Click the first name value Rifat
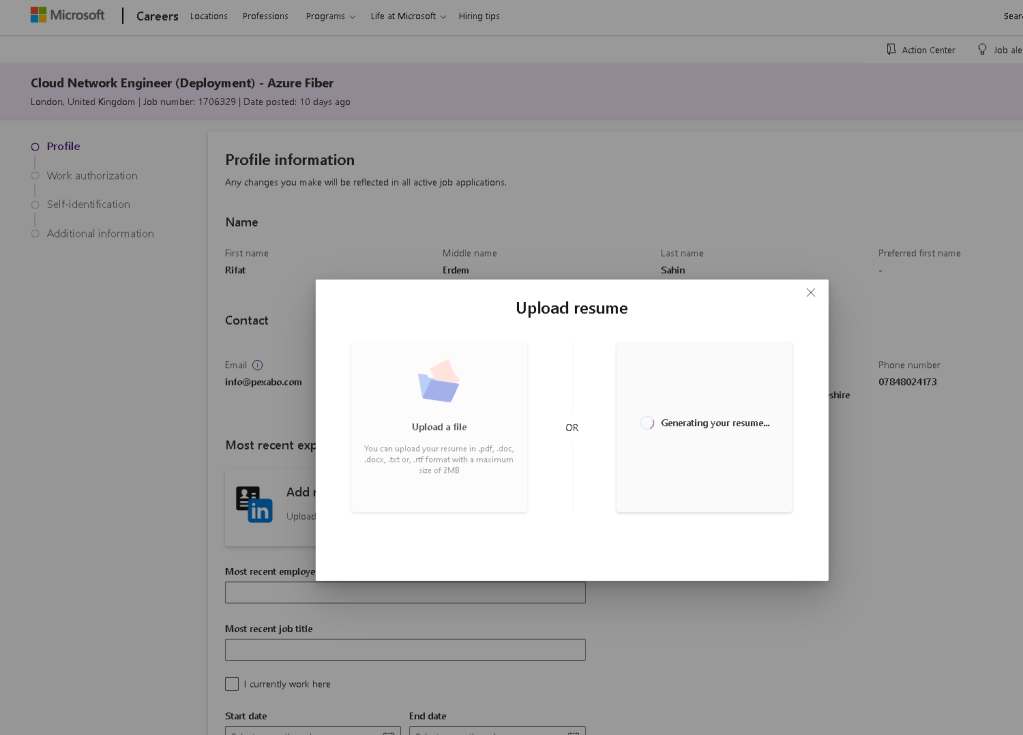1023x735 pixels. pyautogui.click(x=236, y=271)
